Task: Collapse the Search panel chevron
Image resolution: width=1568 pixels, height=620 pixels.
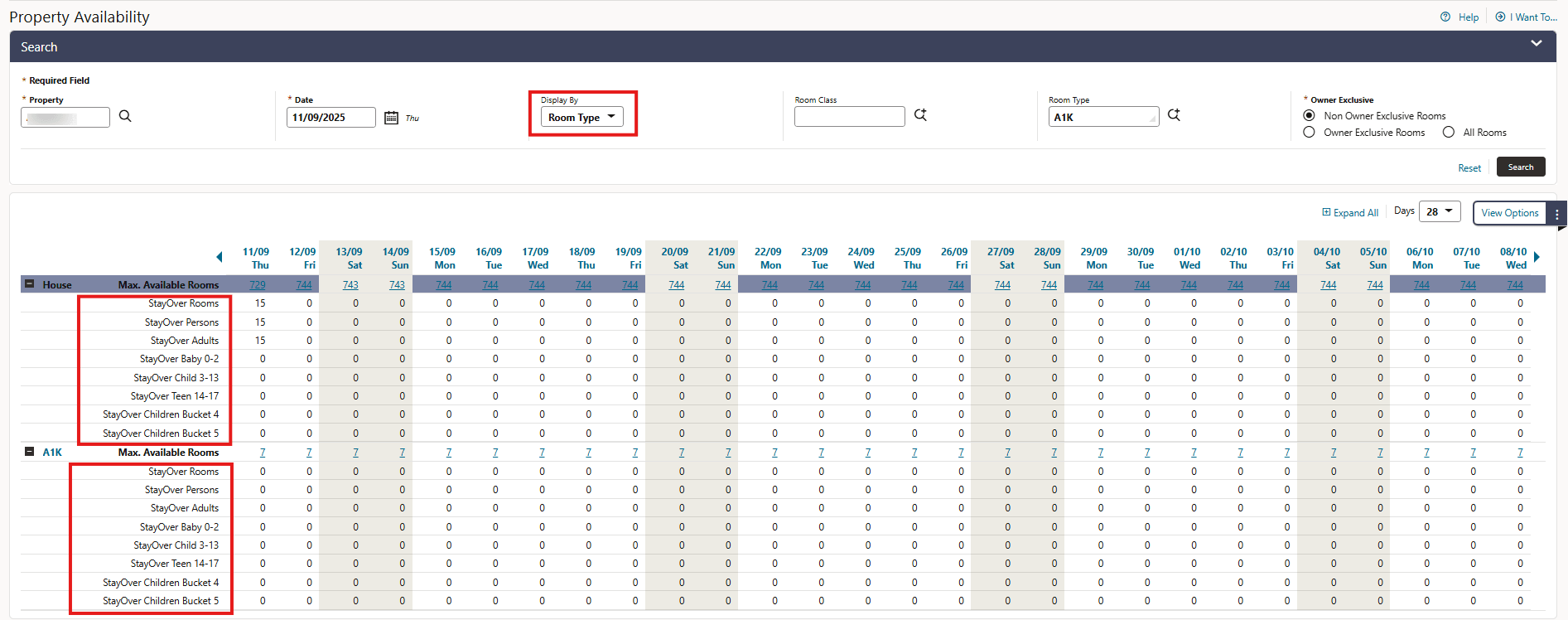Action: pyautogui.click(x=1537, y=44)
